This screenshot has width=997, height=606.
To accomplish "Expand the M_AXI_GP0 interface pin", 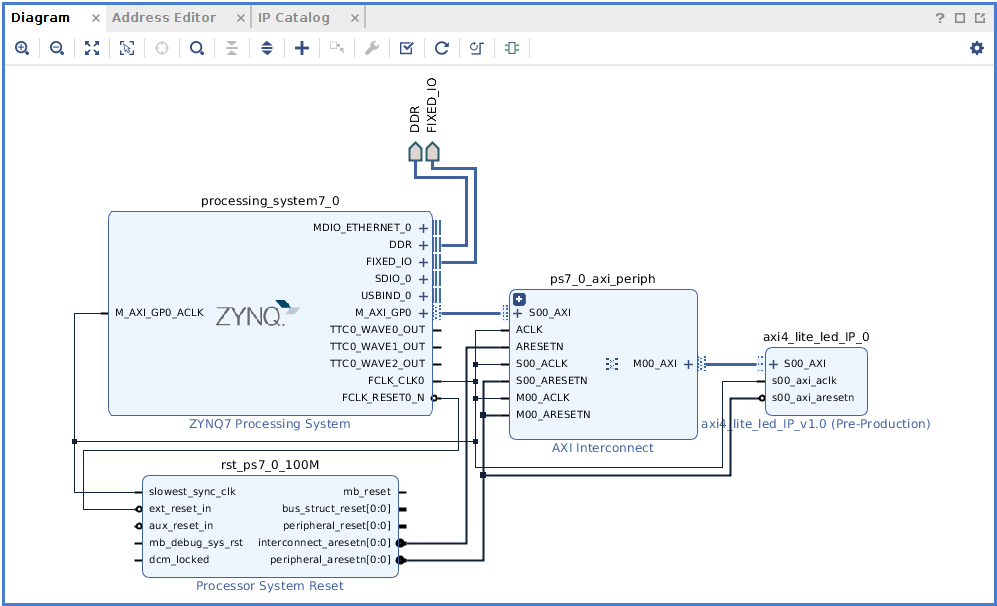I will click(x=423, y=312).
